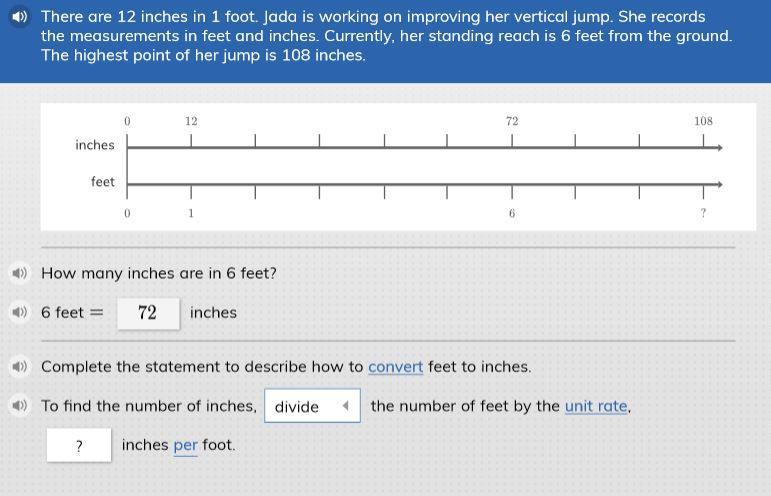This screenshot has width=771, height=496.
Task: Click speaker icon next to 'To find the number of inches'
Action: pos(19,406)
